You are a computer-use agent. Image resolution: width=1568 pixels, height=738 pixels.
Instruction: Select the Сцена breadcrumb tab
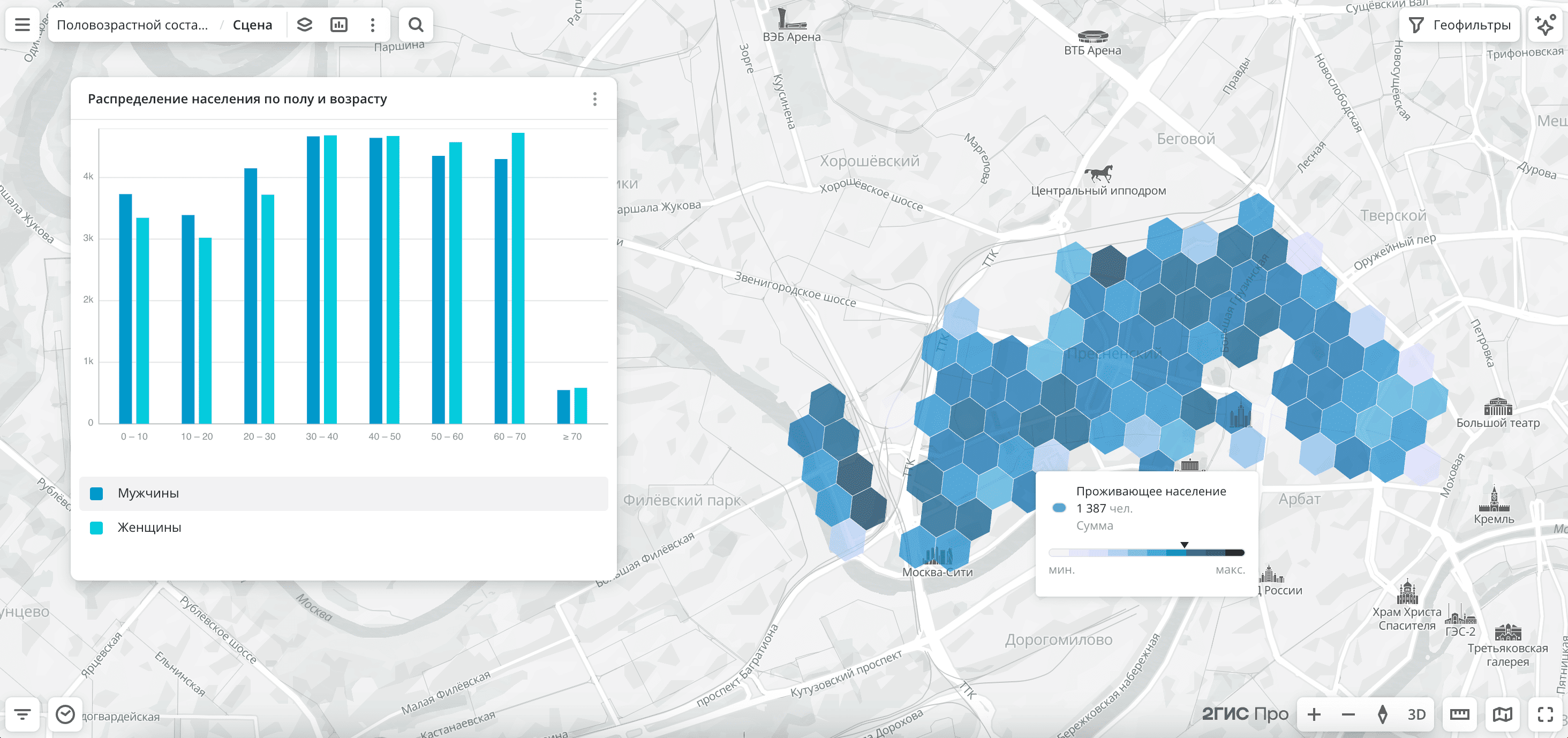252,25
